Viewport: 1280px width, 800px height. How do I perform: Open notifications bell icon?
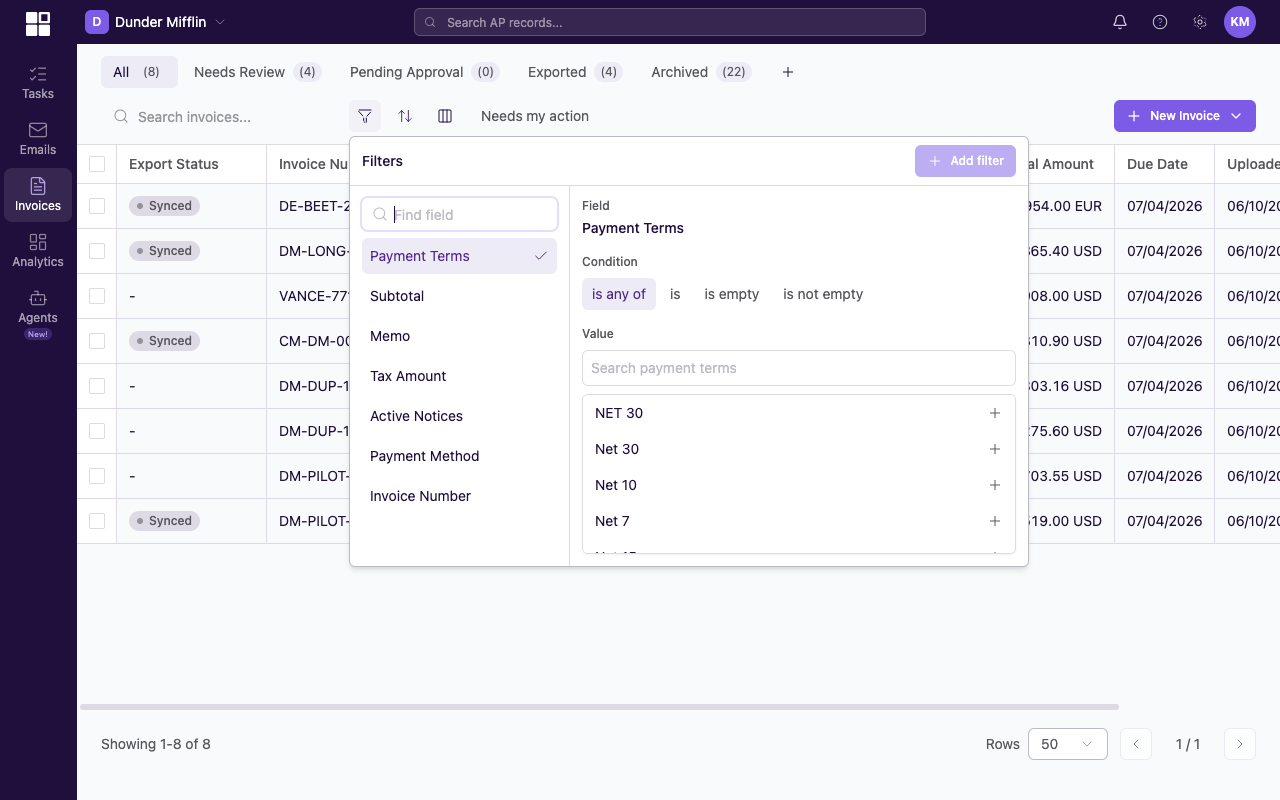(1120, 22)
